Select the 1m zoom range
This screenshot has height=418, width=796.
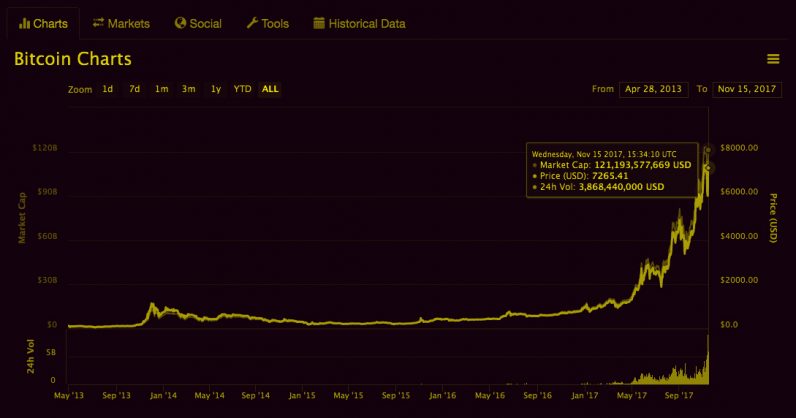pyautogui.click(x=161, y=89)
